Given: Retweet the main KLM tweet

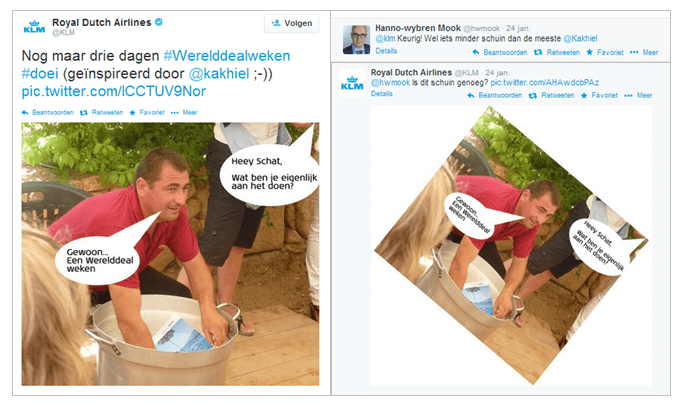Looking at the screenshot, I should pos(101,112).
